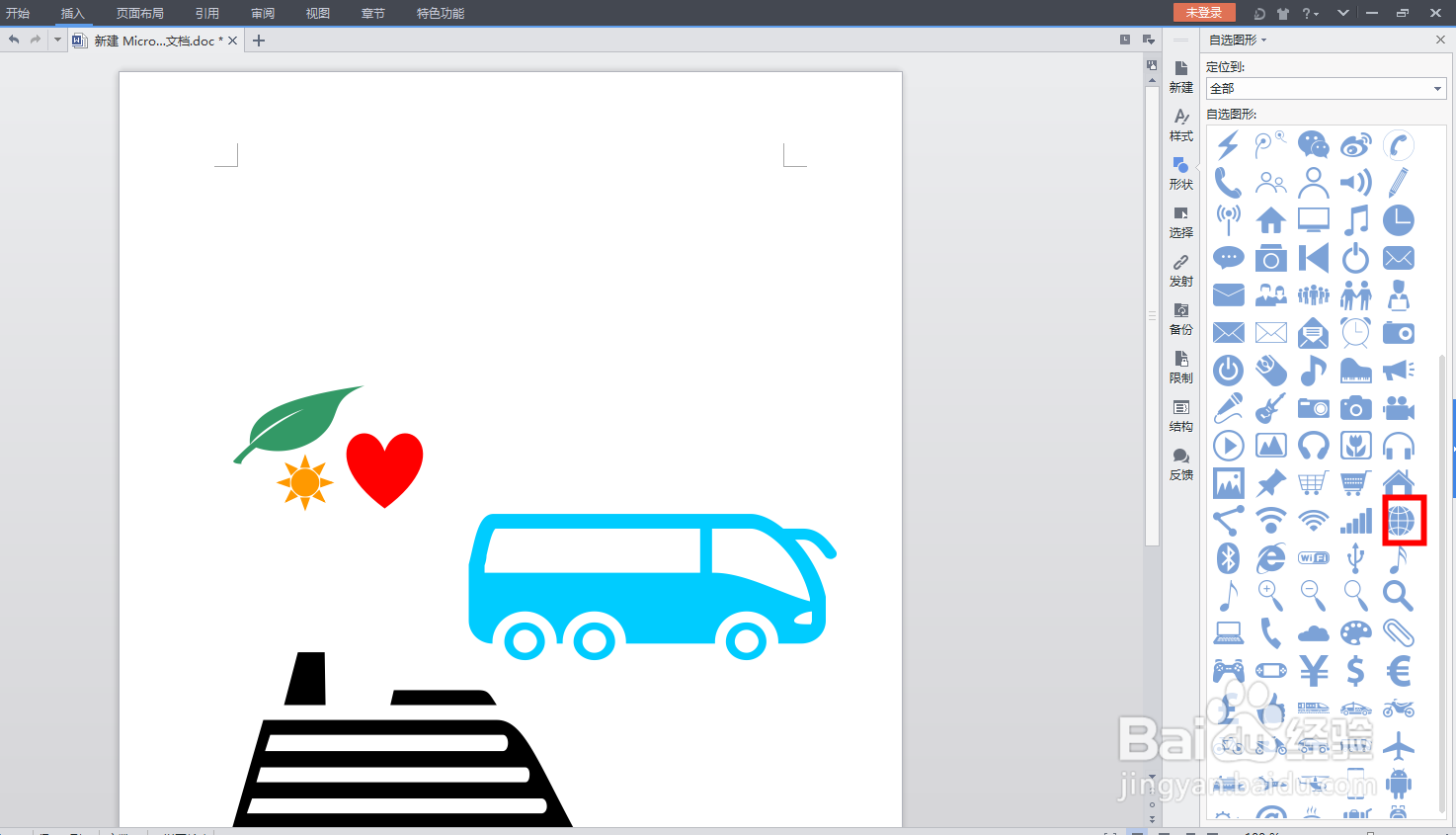Choose the megaphone shape
The height and width of the screenshot is (835, 1456).
1398,371
